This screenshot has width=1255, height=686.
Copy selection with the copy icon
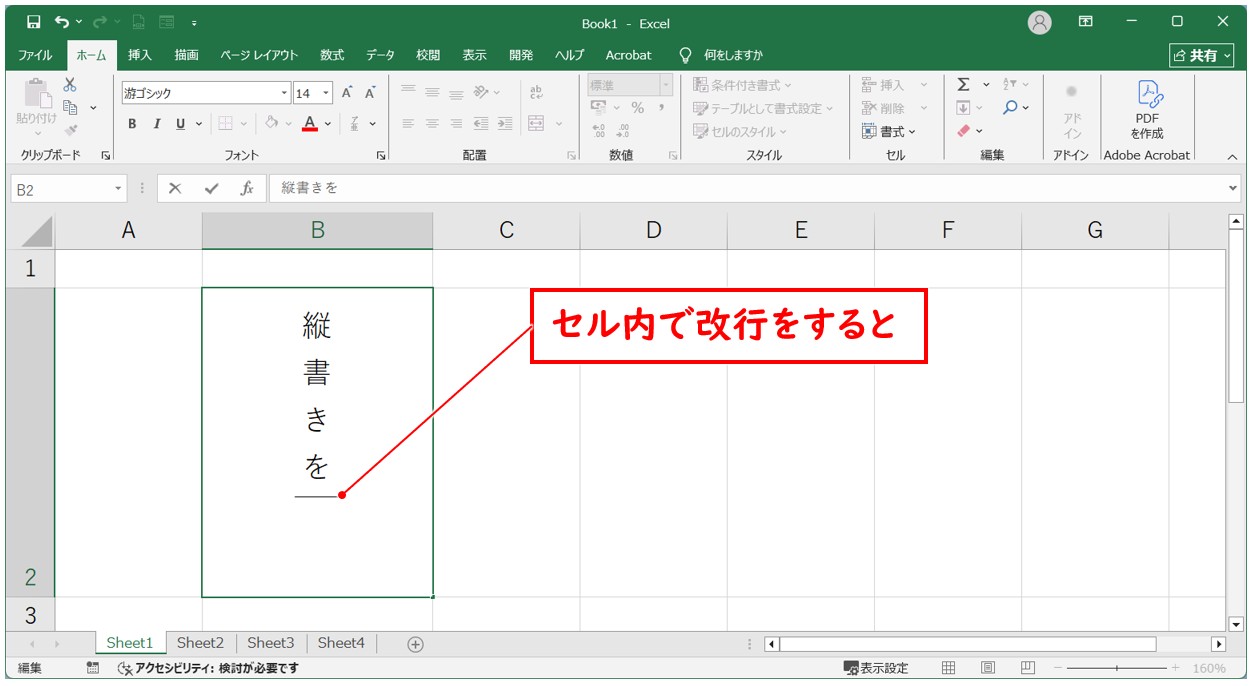pos(70,107)
